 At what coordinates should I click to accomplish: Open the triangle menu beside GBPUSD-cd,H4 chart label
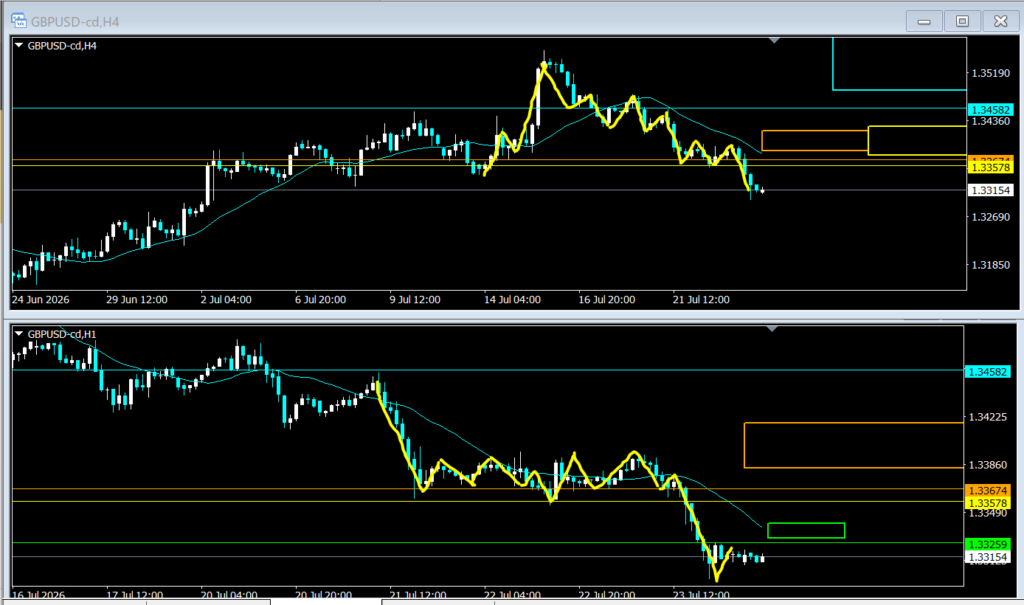[x=19, y=46]
